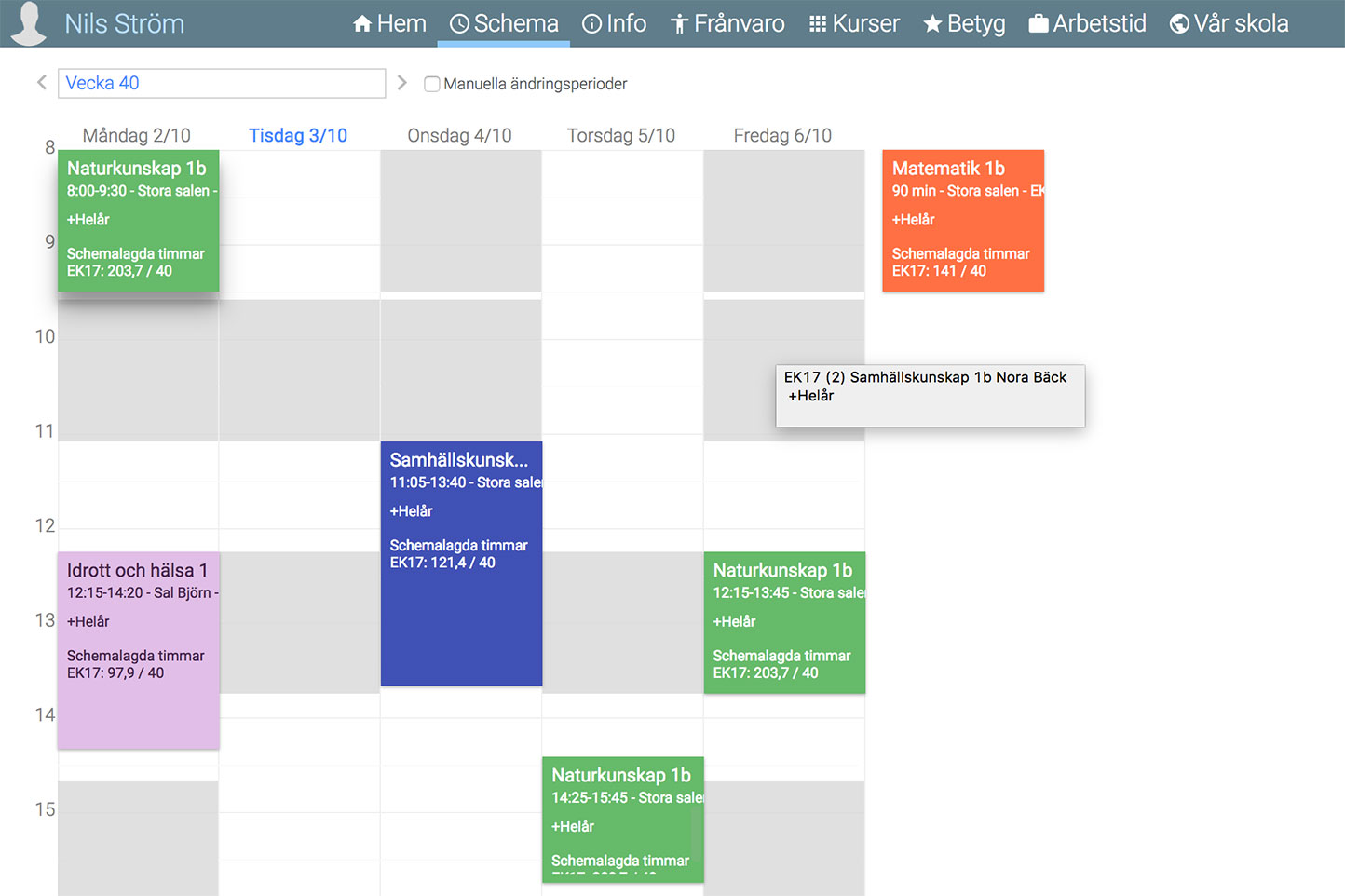Open the Schema tab
The height and width of the screenshot is (896, 1345).
point(504,23)
